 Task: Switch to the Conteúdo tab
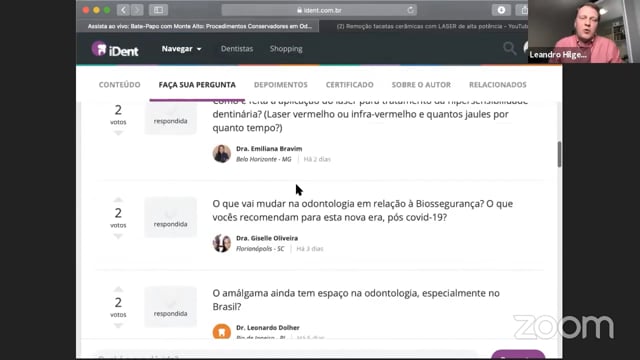point(119,85)
